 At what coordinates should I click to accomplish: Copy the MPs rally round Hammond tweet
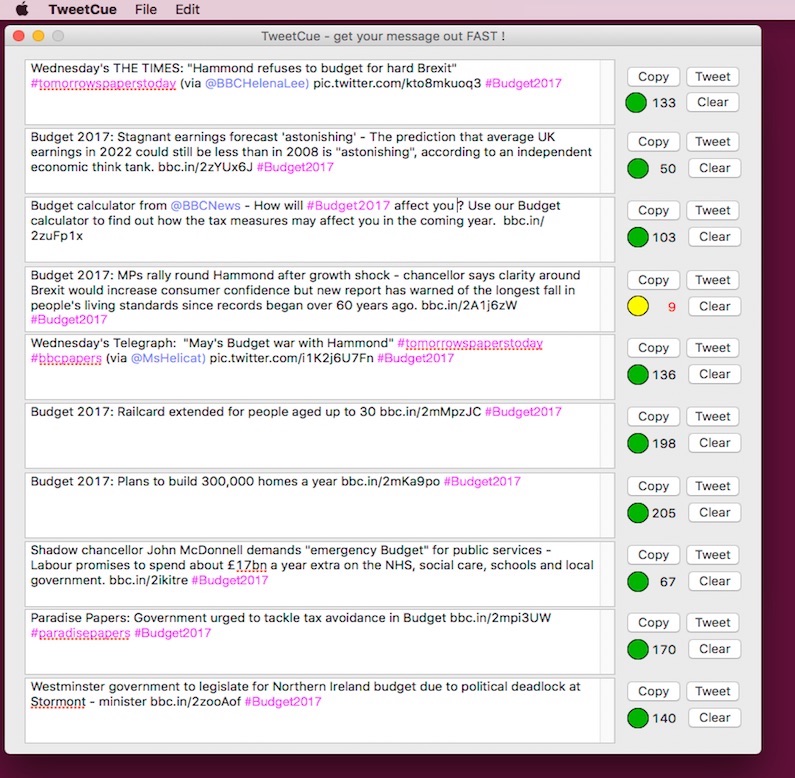[x=653, y=280]
